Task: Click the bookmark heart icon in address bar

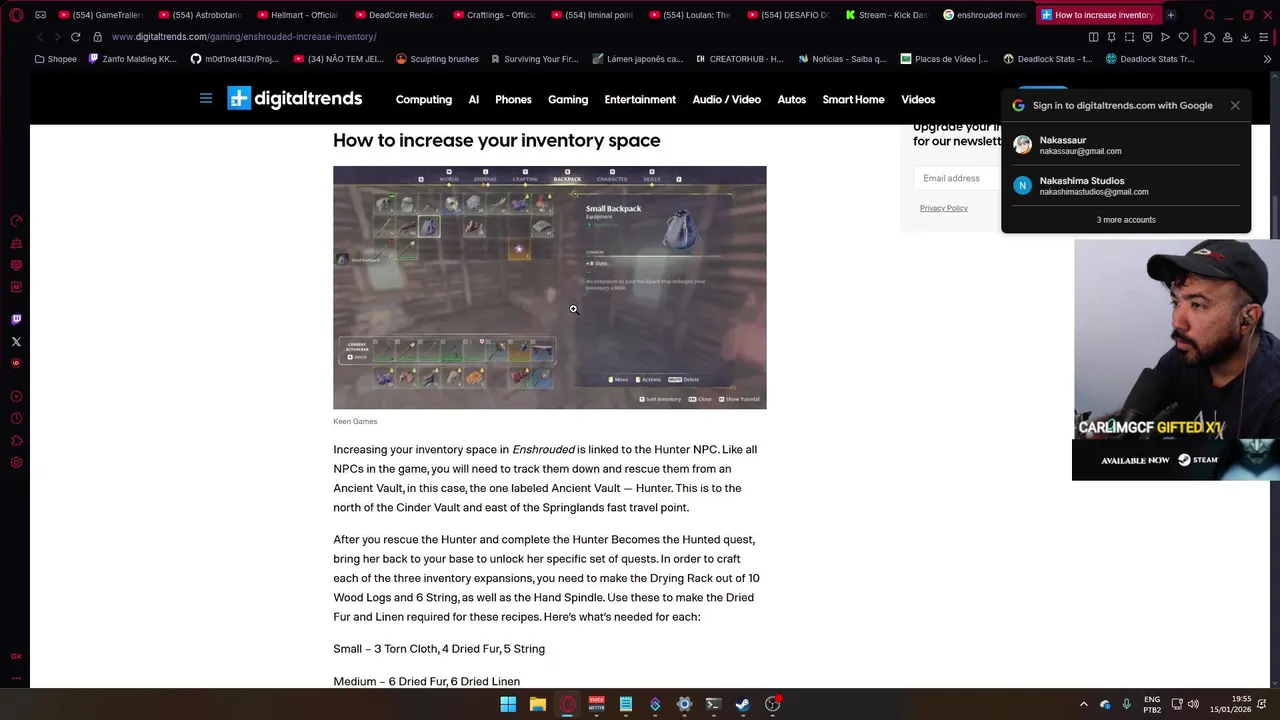Action: pyautogui.click(x=1183, y=37)
